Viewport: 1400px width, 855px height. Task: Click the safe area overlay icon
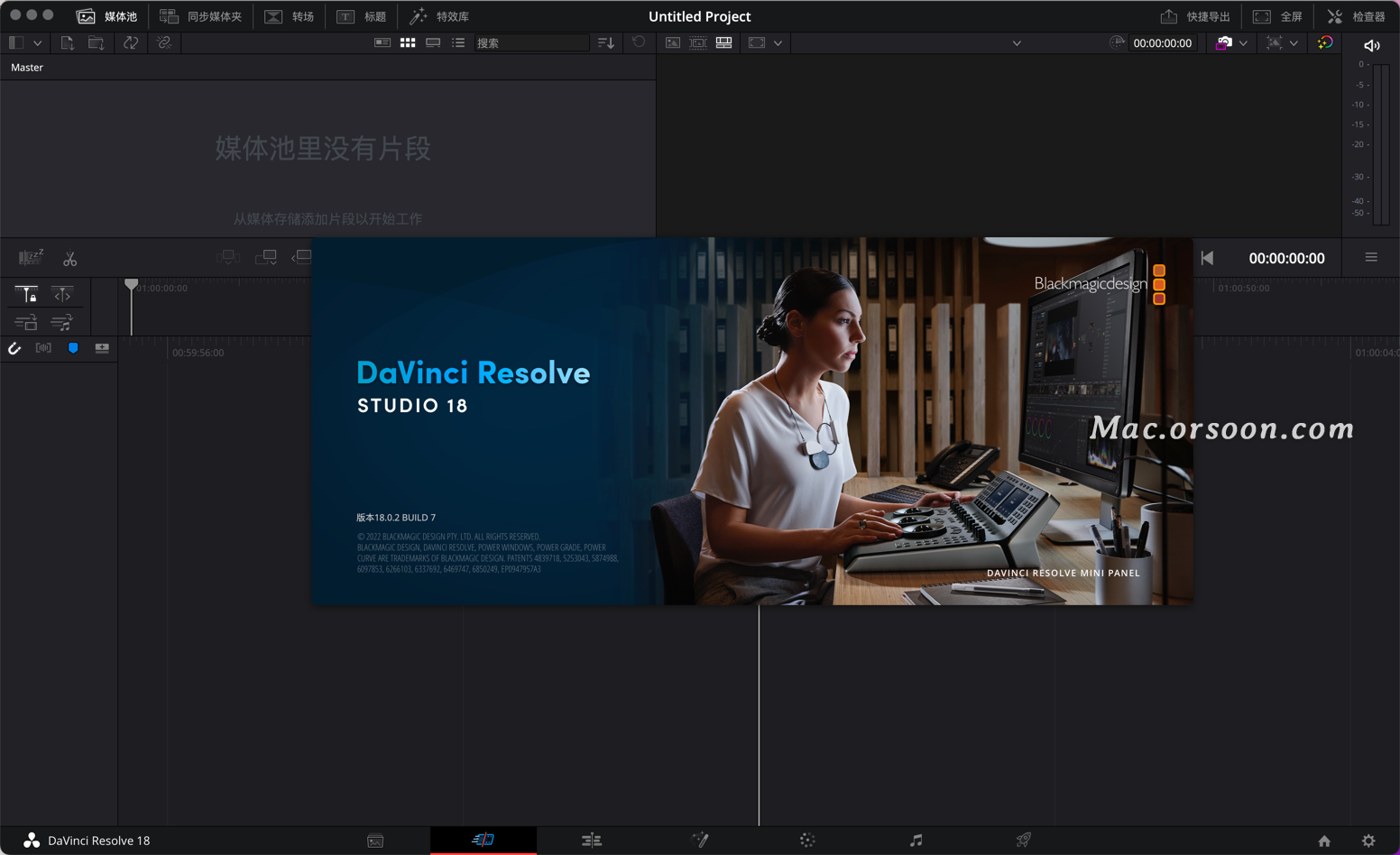pos(757,42)
